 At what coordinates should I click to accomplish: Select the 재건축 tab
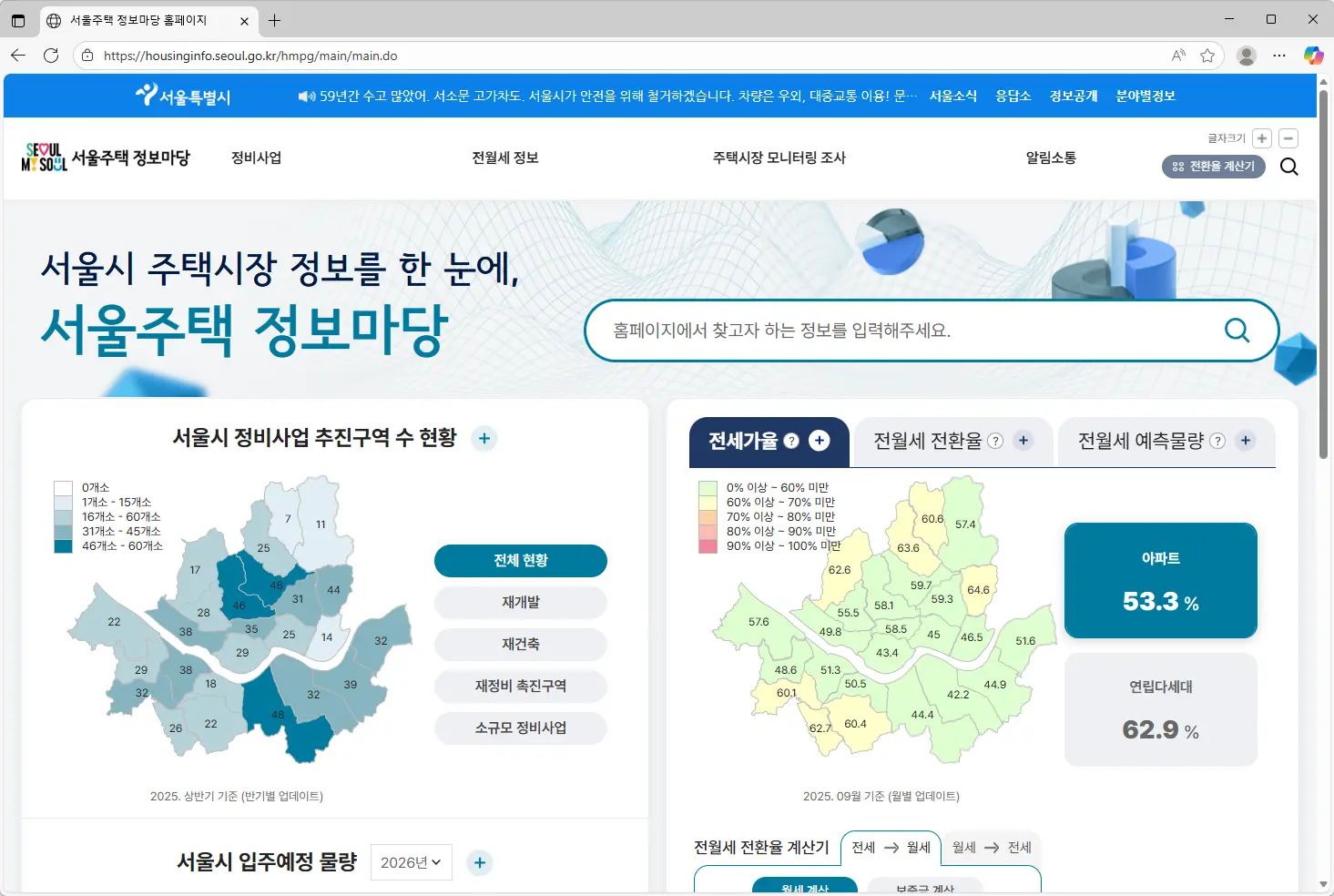pos(520,644)
